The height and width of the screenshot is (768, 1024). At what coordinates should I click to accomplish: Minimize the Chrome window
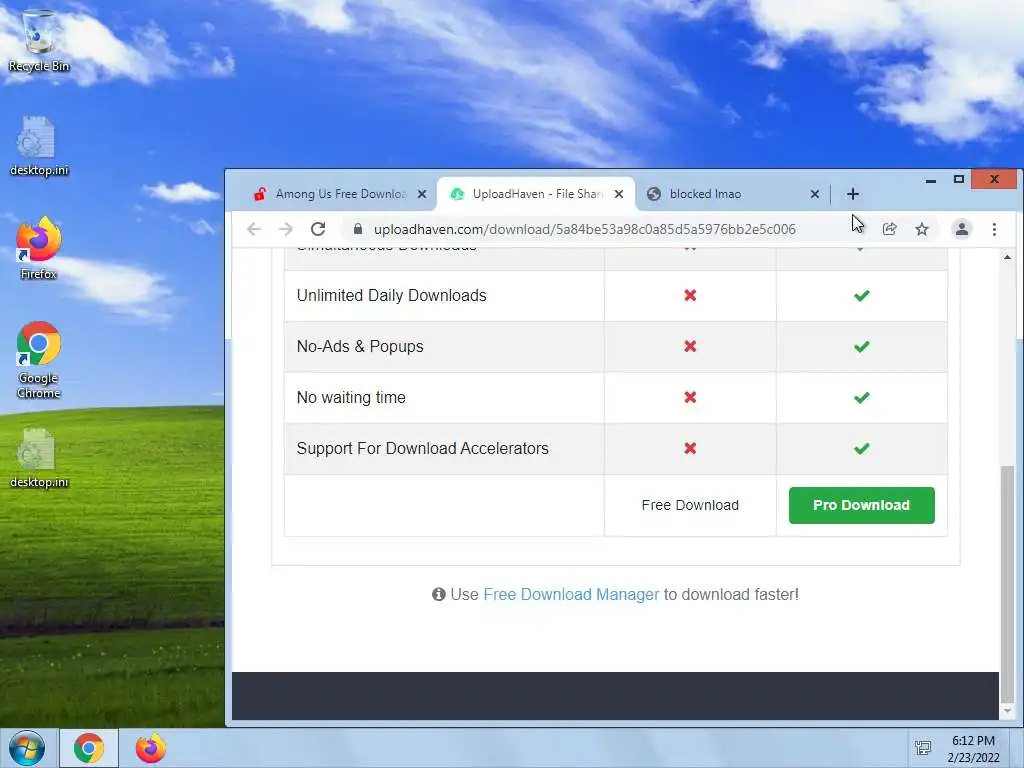tap(931, 180)
